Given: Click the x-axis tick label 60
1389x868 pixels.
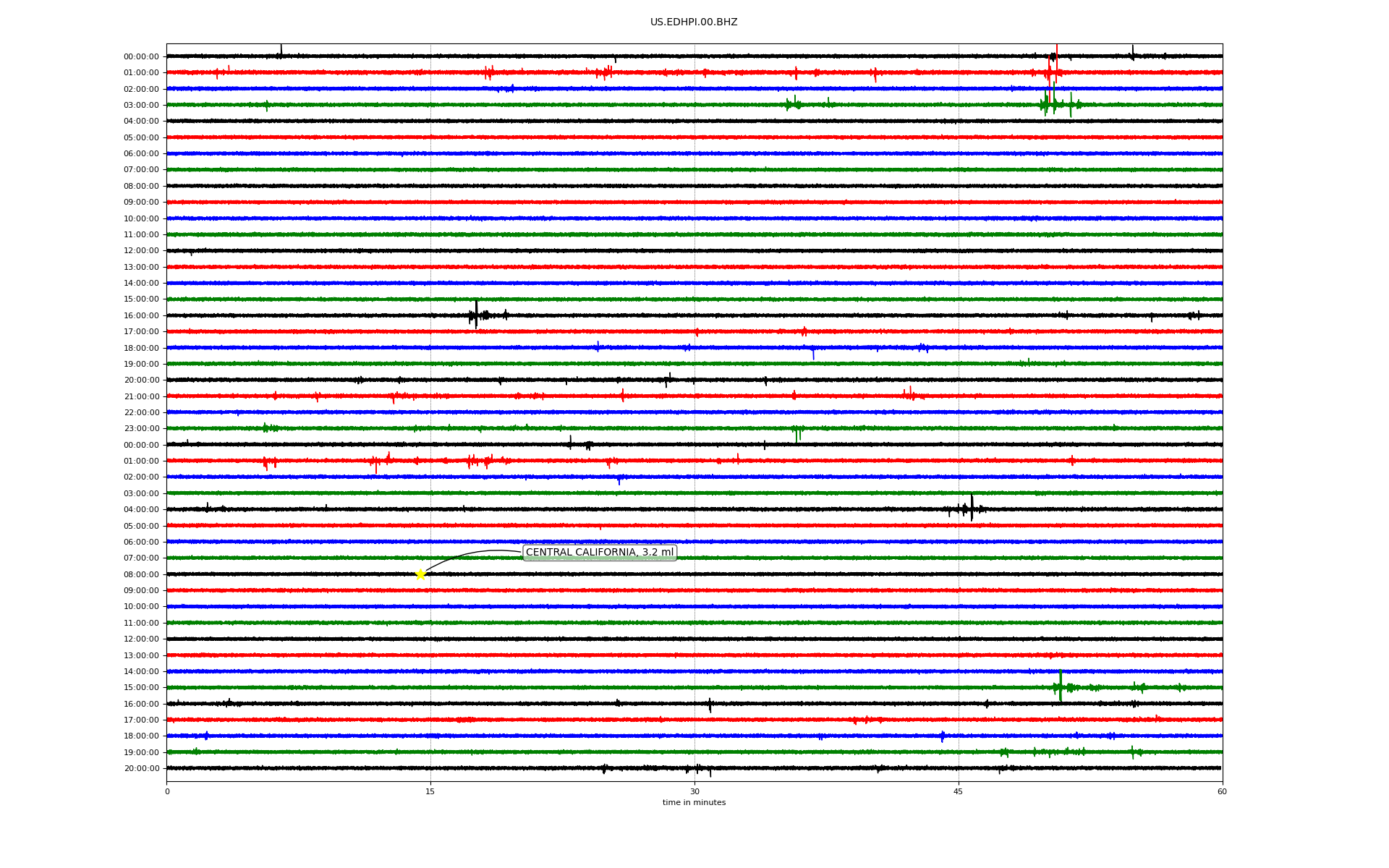Looking at the screenshot, I should pos(1222,791).
